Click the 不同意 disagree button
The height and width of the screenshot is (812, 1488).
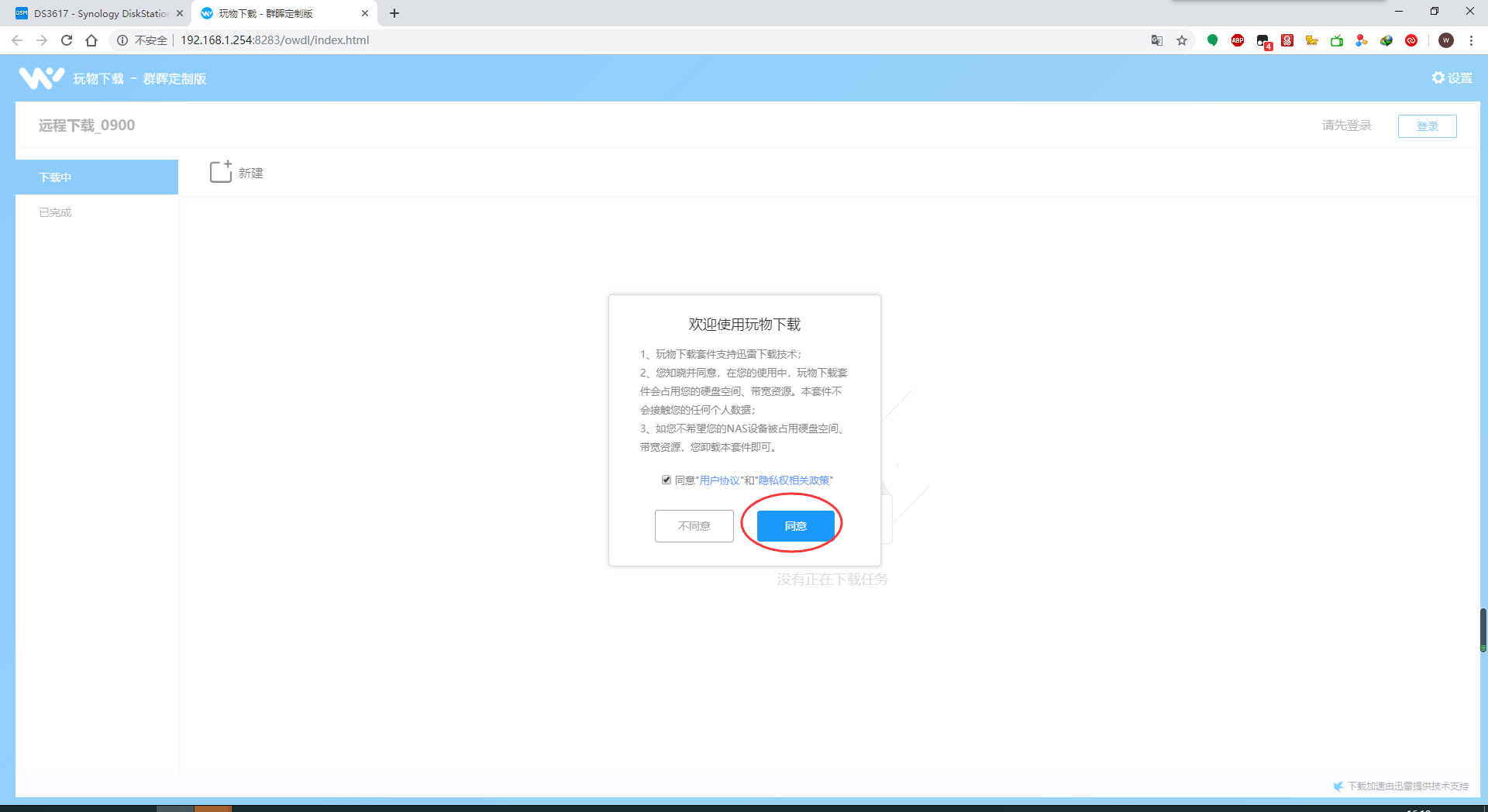coord(694,526)
